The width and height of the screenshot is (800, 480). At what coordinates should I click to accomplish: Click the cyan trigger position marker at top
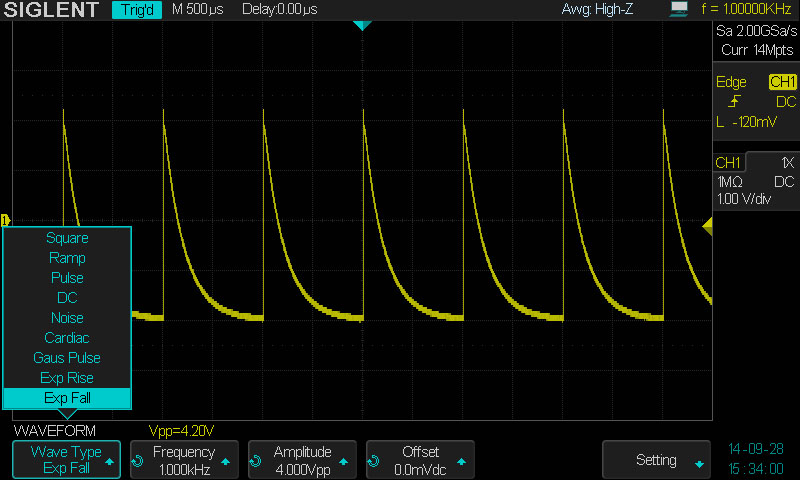(362, 26)
